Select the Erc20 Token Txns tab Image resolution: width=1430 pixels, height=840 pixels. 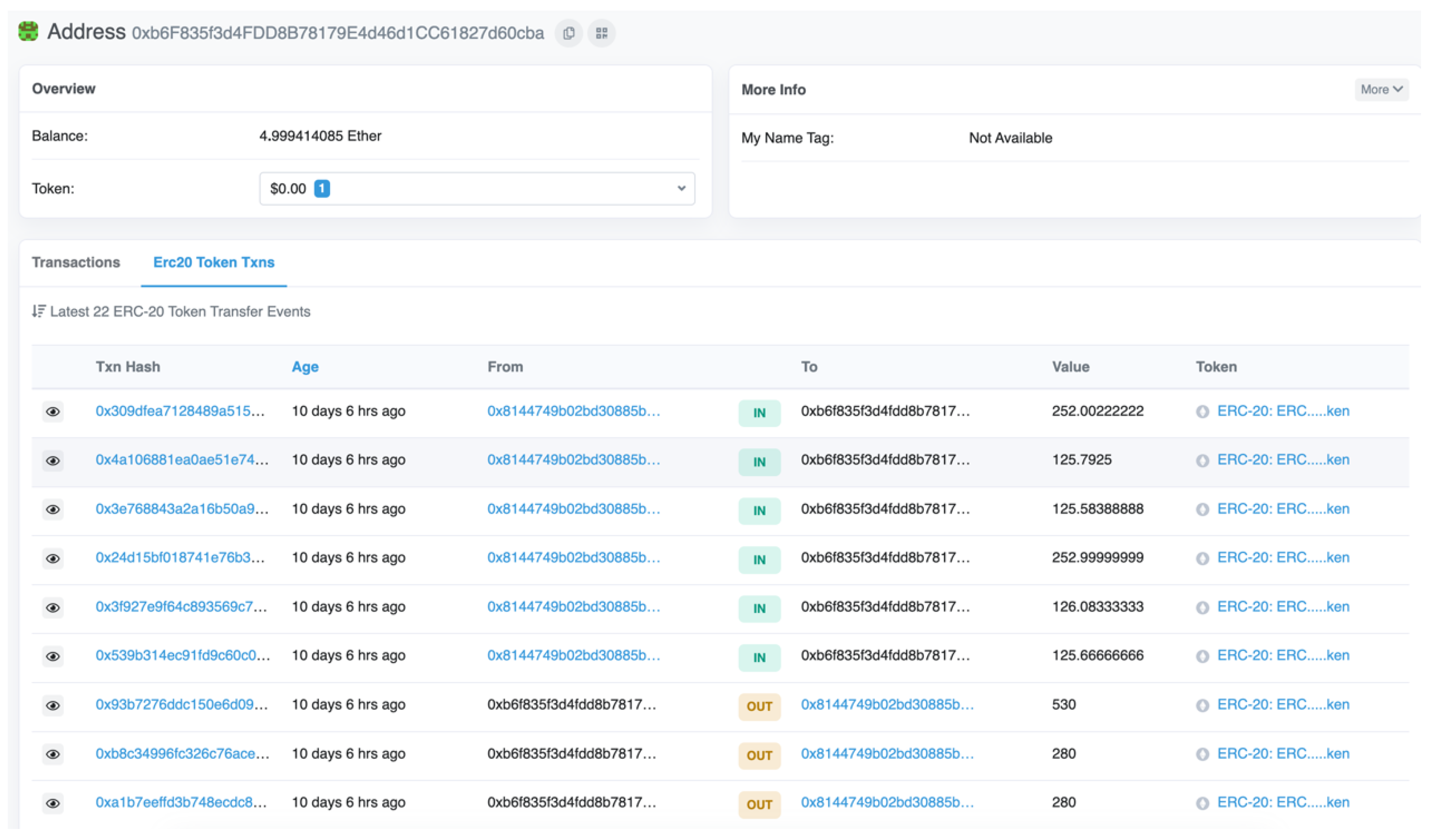point(213,263)
